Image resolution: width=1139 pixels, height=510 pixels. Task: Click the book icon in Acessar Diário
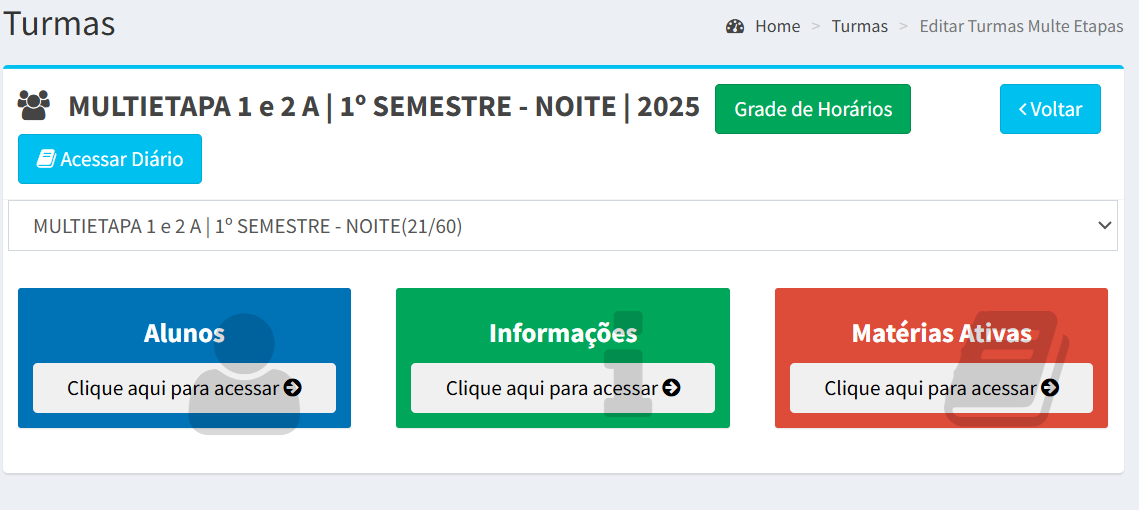click(x=46, y=158)
